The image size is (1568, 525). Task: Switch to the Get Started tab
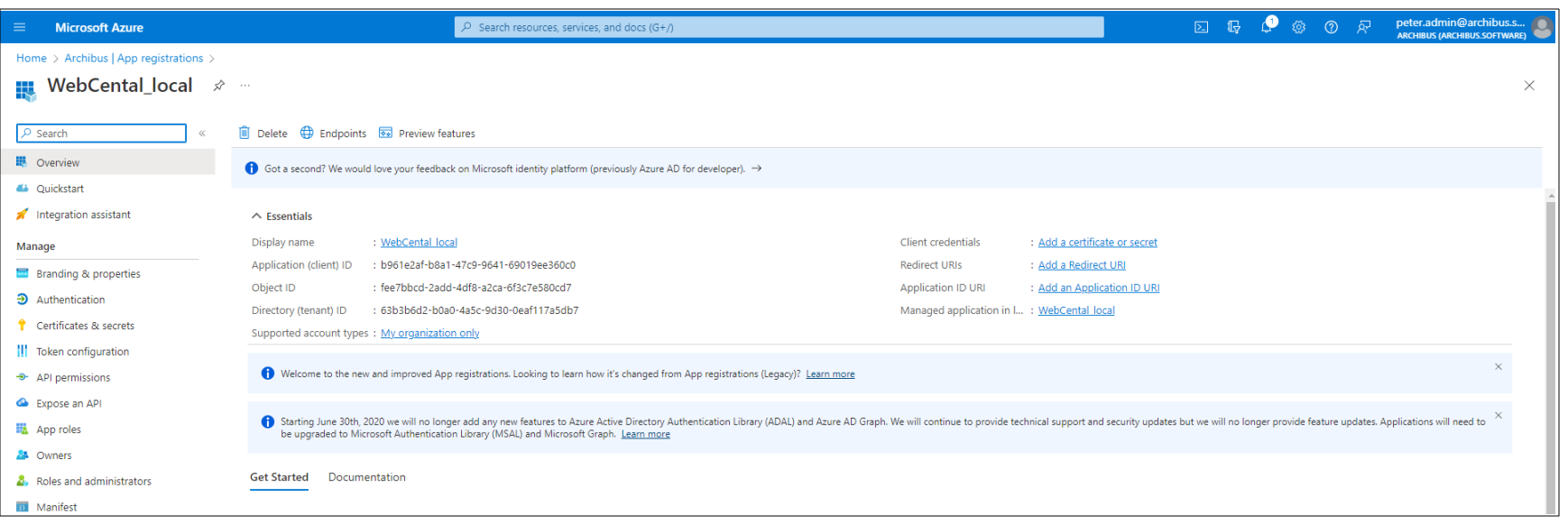click(x=279, y=477)
